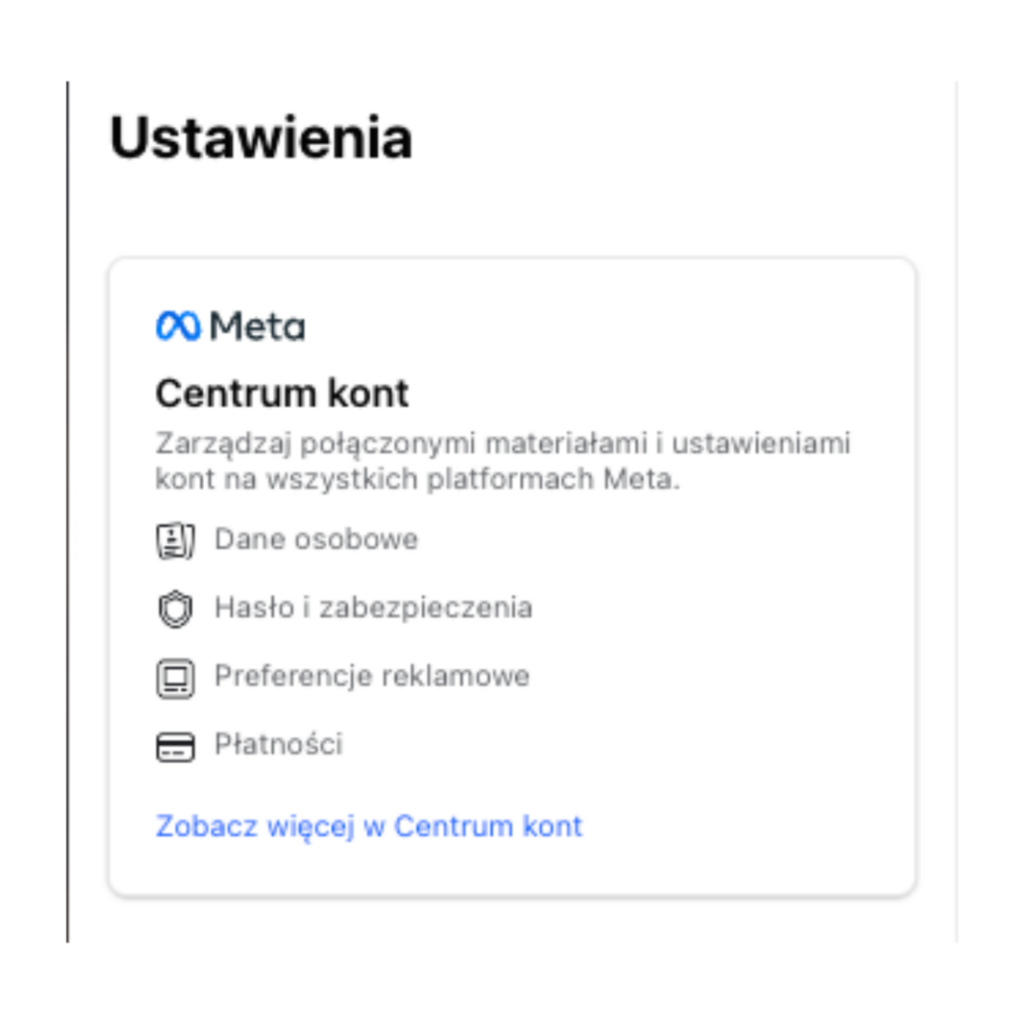
Task: Click the description line starting with Zarządzaj
Action: tap(502, 443)
